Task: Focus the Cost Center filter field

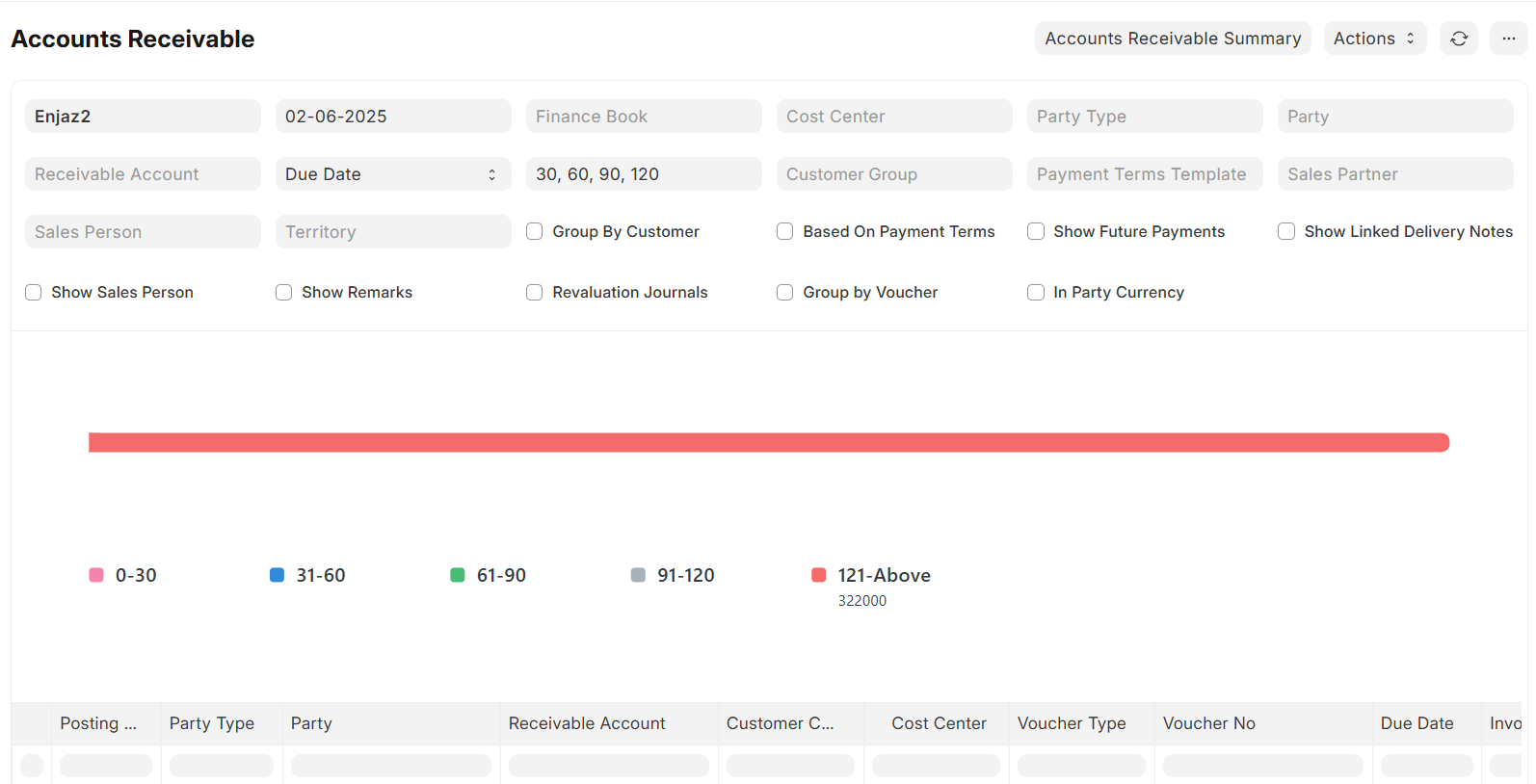Action: click(893, 117)
